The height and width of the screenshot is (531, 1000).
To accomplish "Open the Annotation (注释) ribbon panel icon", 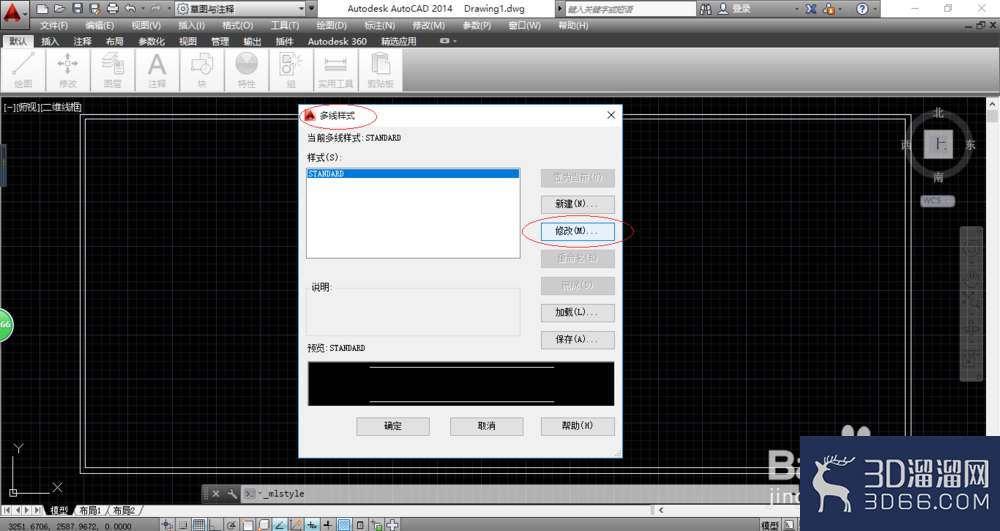I will (x=157, y=70).
